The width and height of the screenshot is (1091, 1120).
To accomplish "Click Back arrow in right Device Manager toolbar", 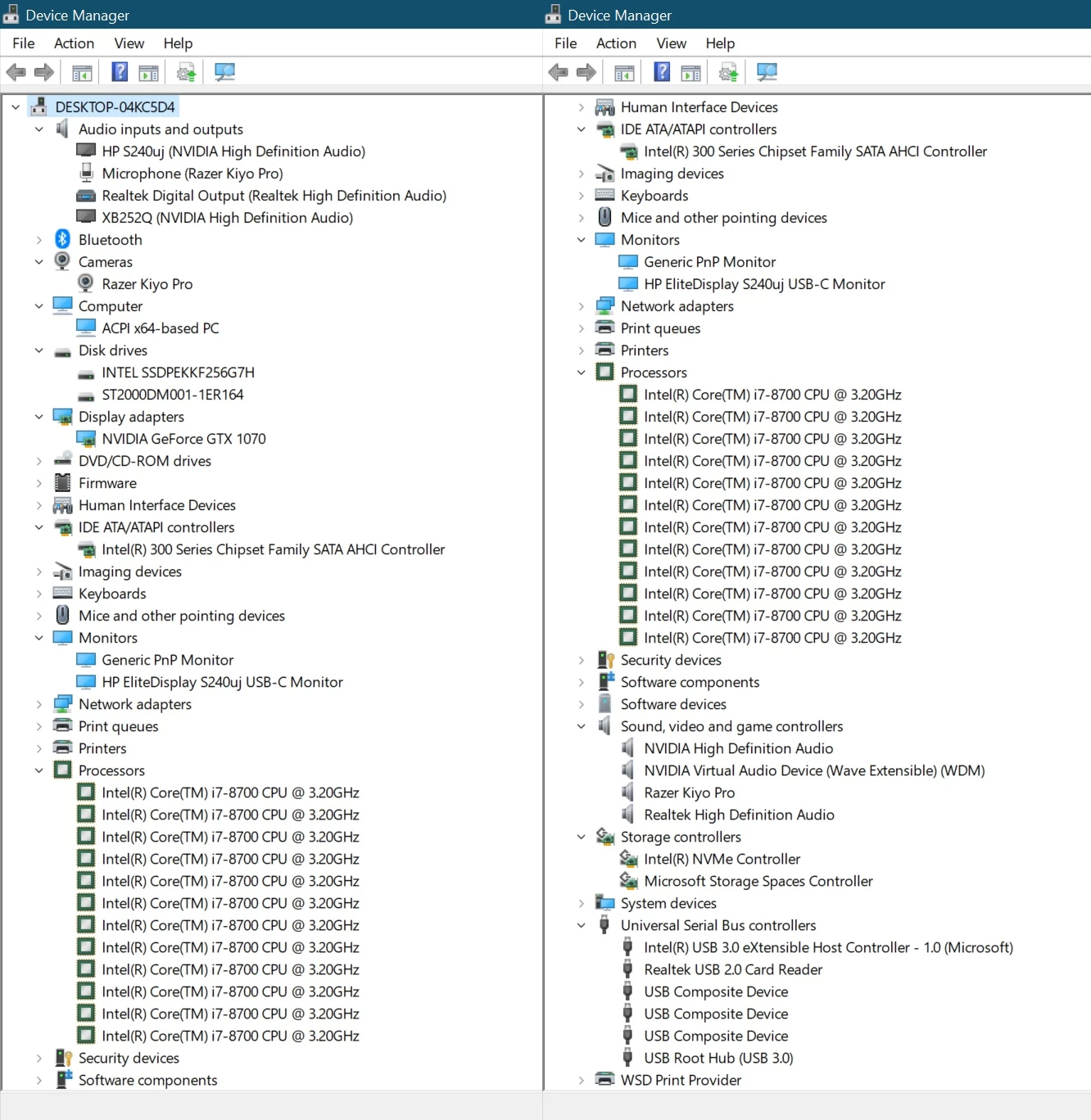I will click(558, 72).
